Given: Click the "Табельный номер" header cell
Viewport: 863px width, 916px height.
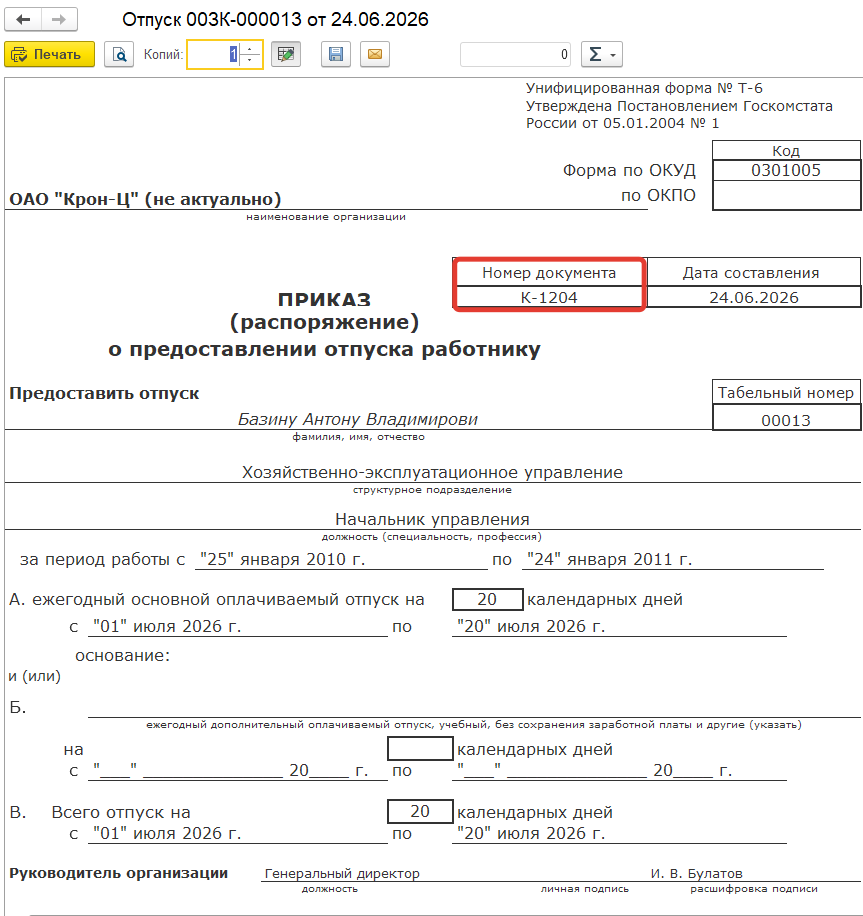Looking at the screenshot, I should pos(786,393).
